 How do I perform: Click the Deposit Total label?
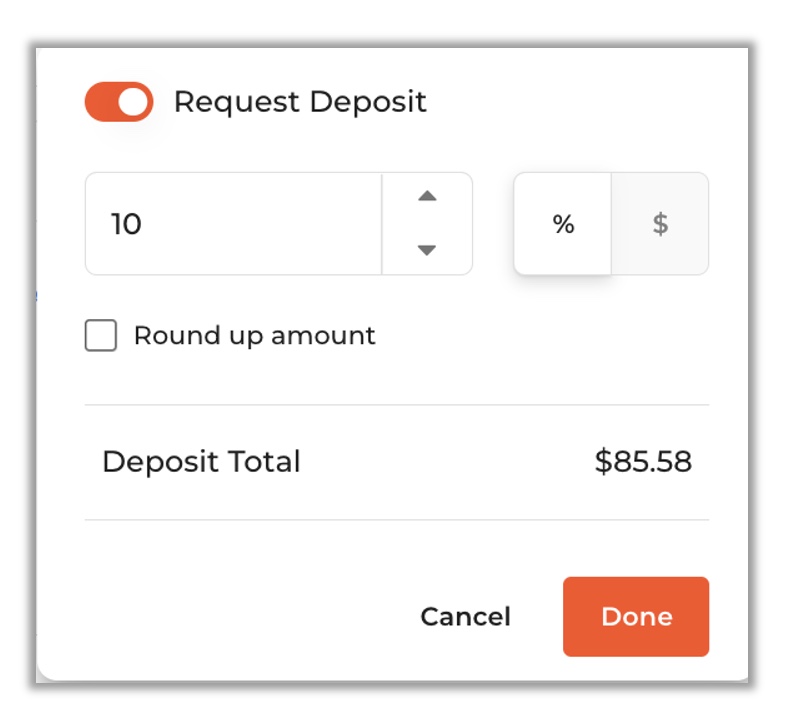[x=202, y=461]
